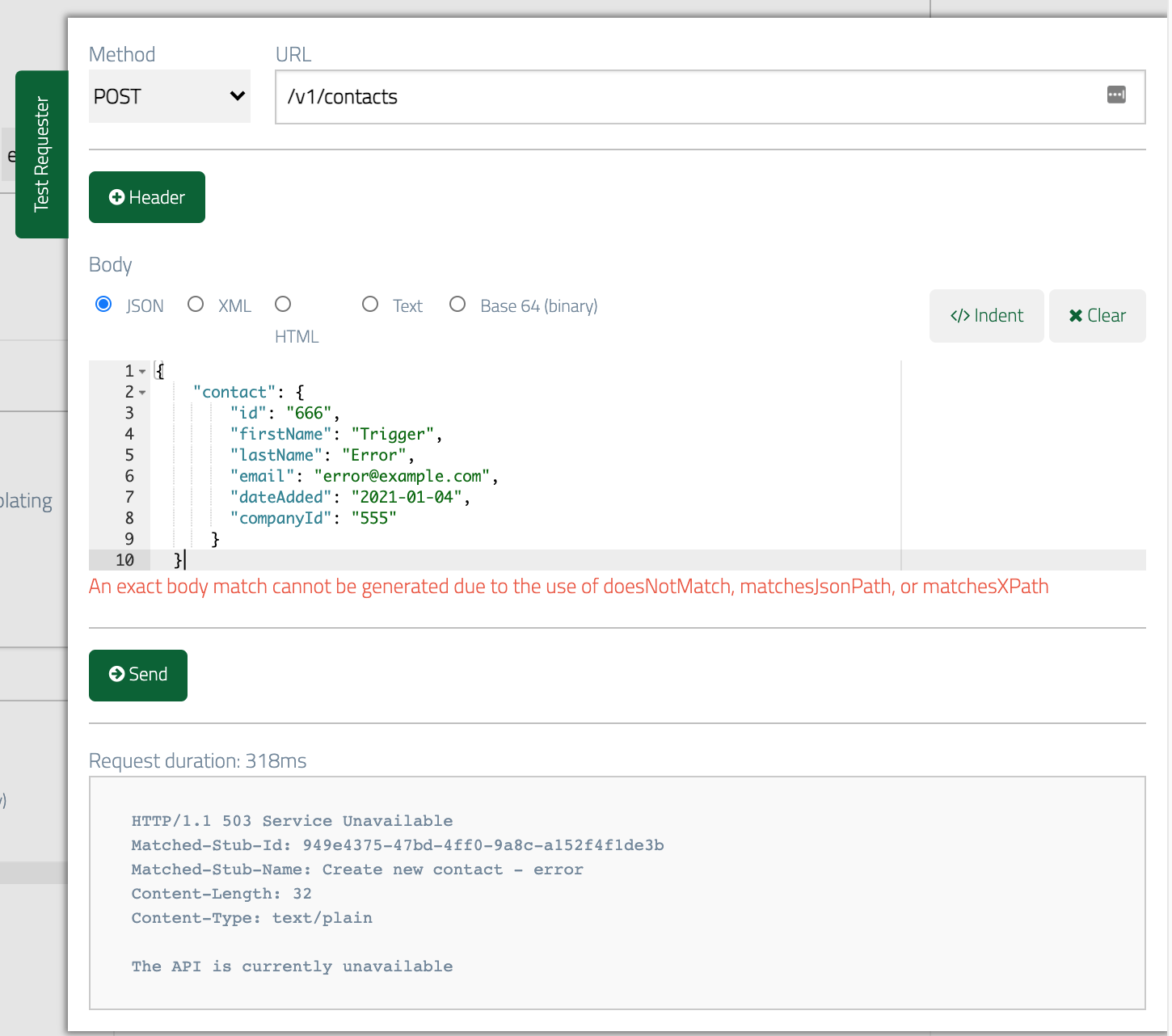This screenshot has height=1036, width=1172.
Task: Click the Content-Length: 32 line
Action: point(221,894)
